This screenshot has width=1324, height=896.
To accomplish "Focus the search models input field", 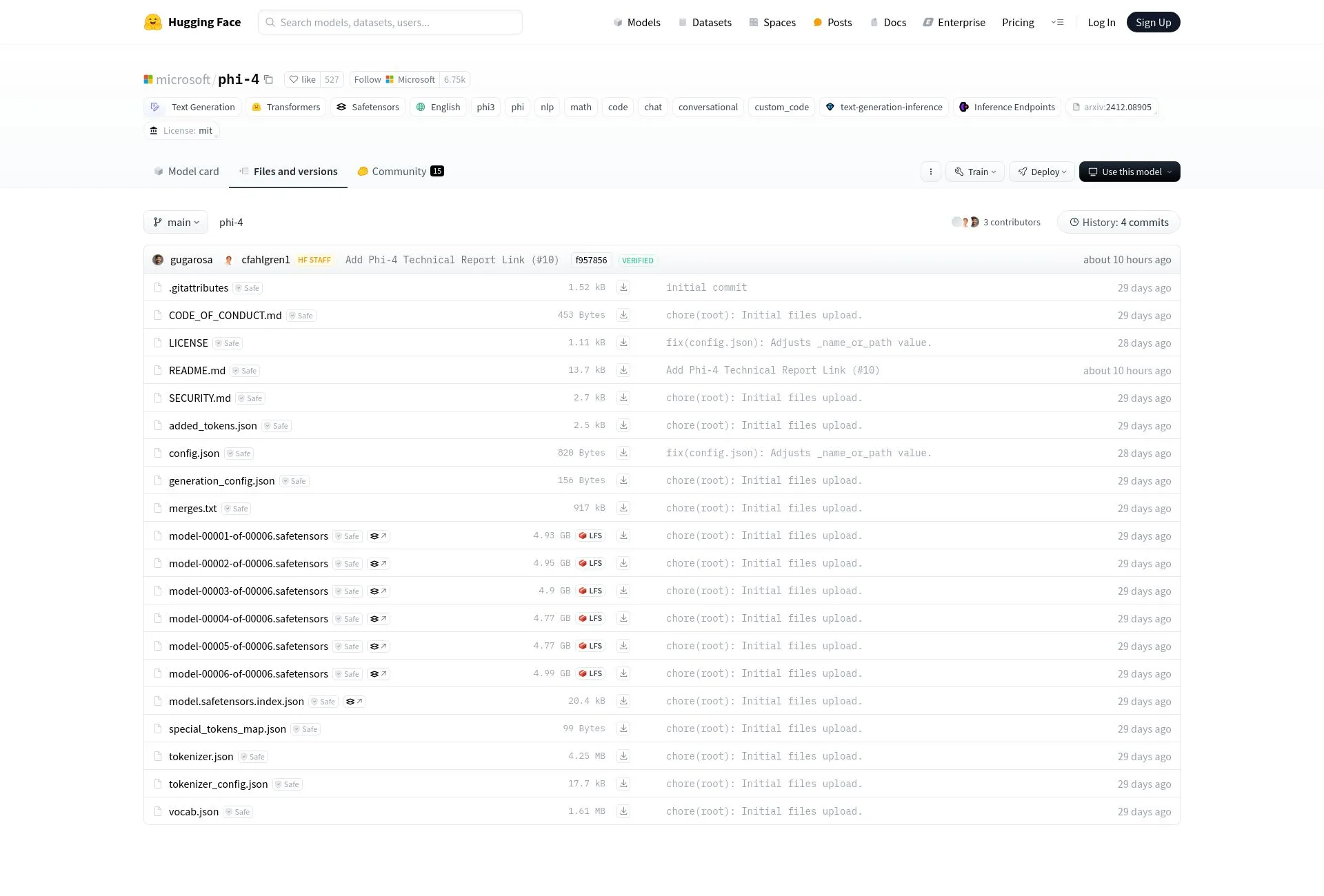I will coord(390,22).
